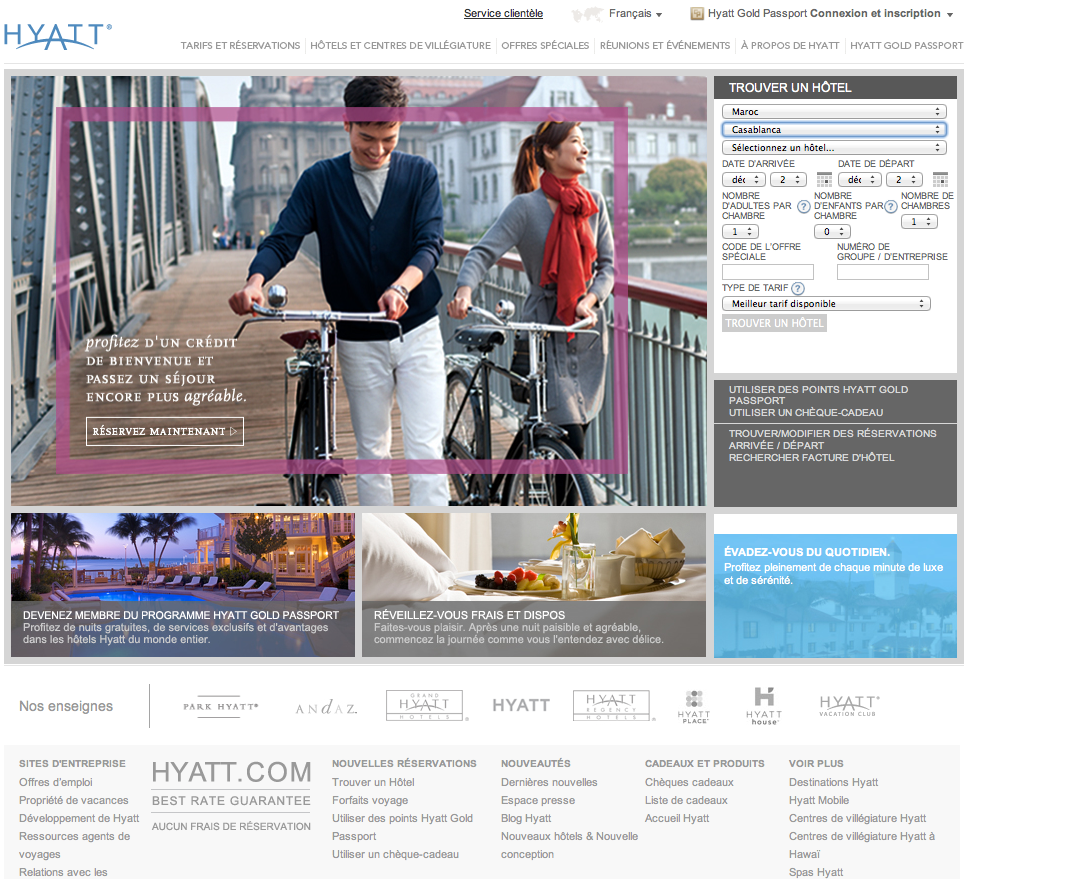Open the Tarifs et Réservations menu
Screen dimensions: 1085x879
[240, 46]
